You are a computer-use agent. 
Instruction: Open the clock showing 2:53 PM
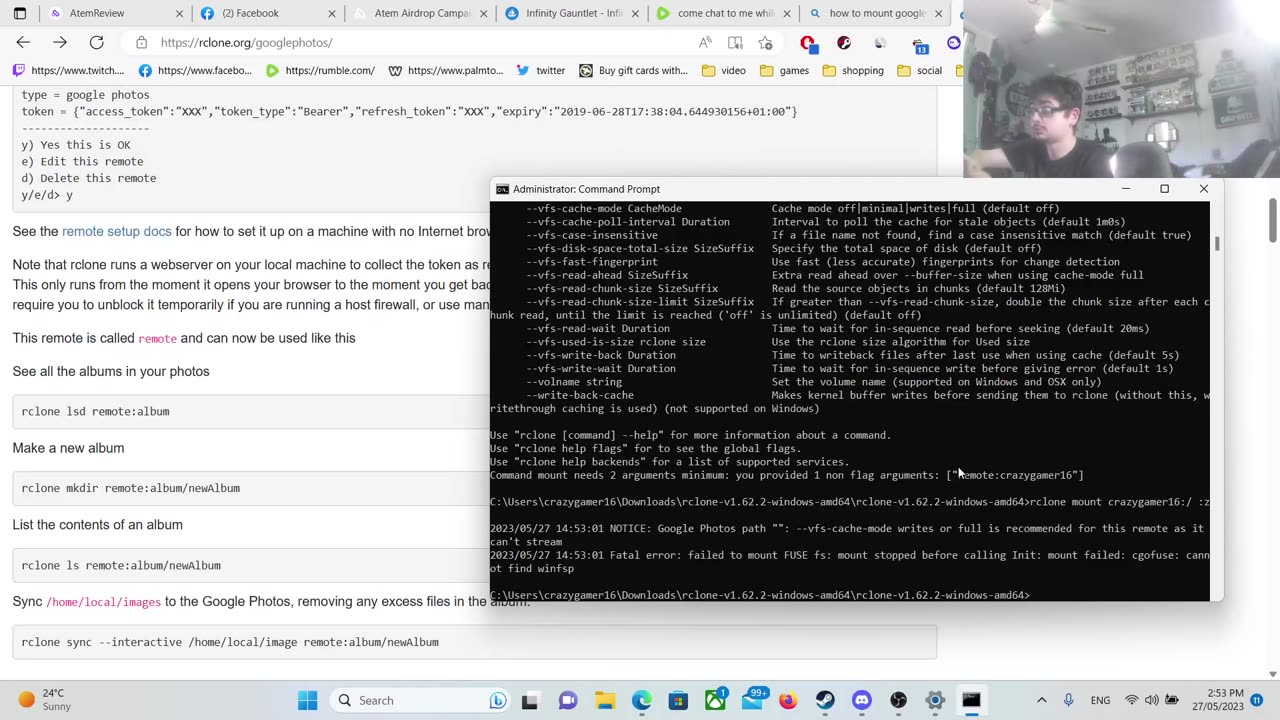[x=1217, y=700]
